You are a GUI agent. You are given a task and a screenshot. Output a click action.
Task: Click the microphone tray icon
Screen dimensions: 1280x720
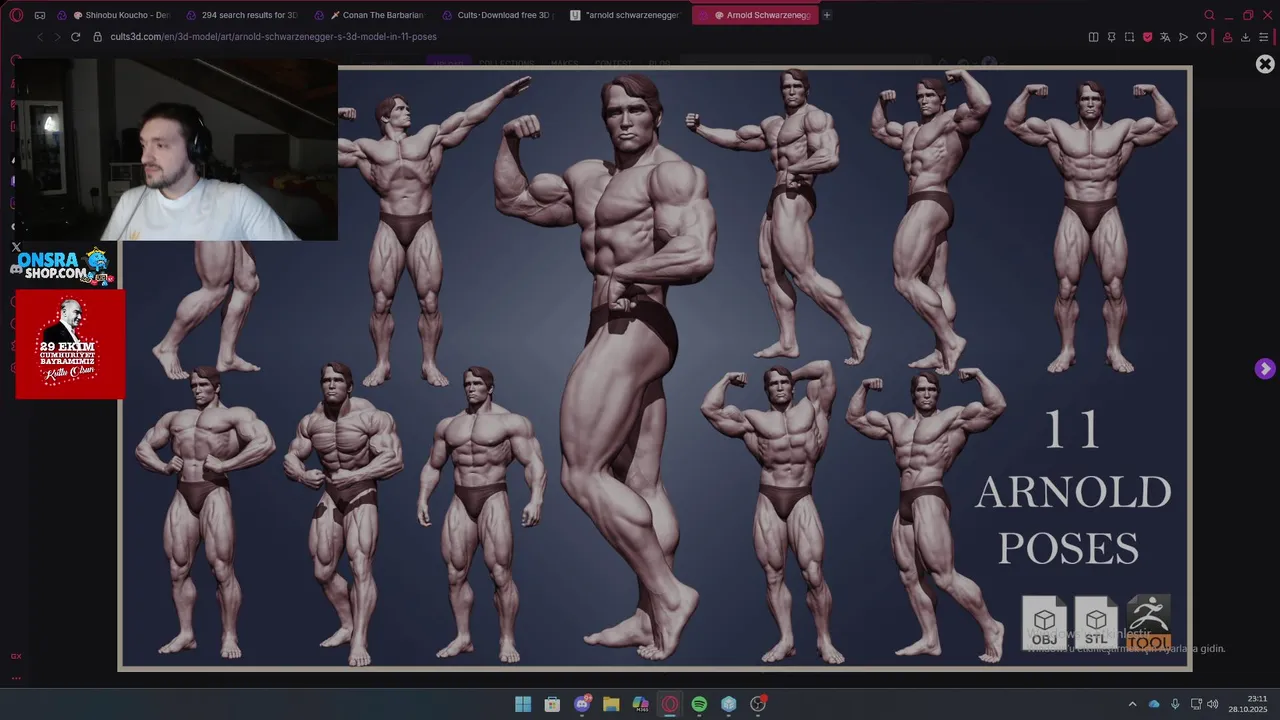pos(1175,704)
